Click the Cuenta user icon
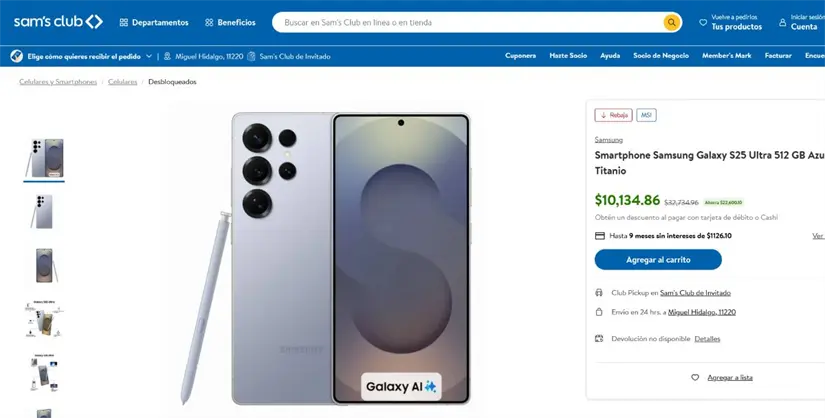 (x=783, y=22)
